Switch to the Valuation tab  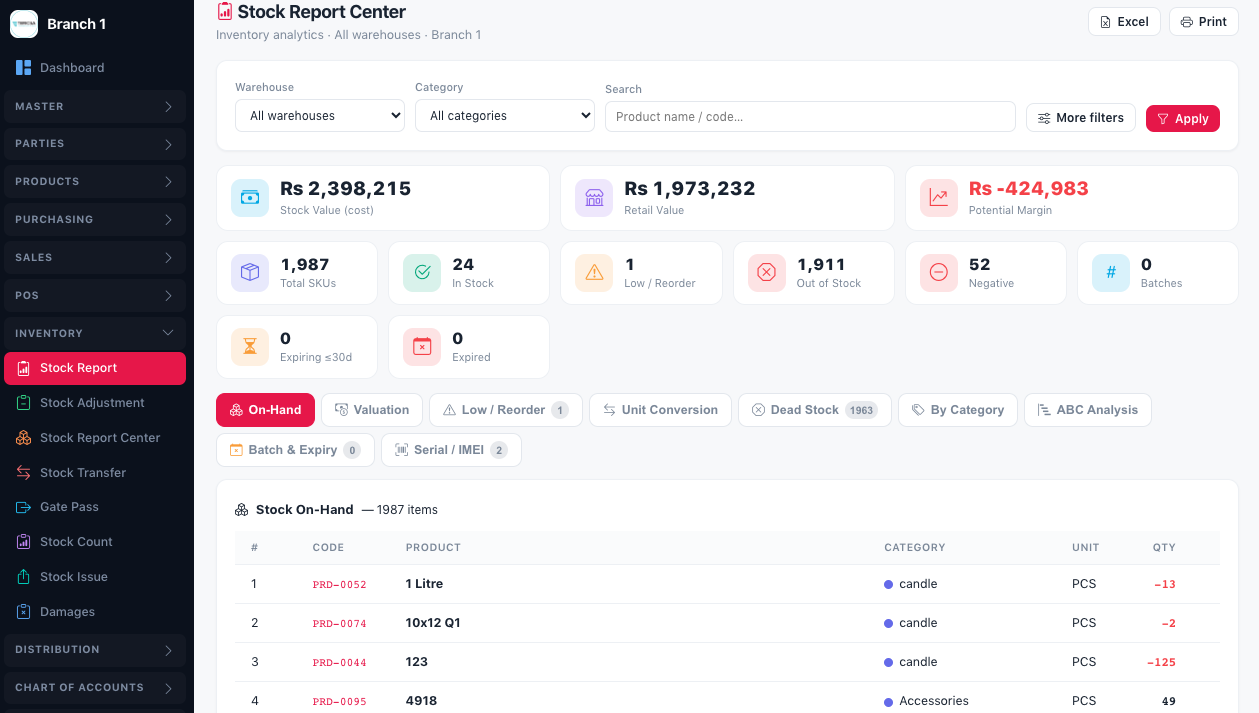(372, 410)
